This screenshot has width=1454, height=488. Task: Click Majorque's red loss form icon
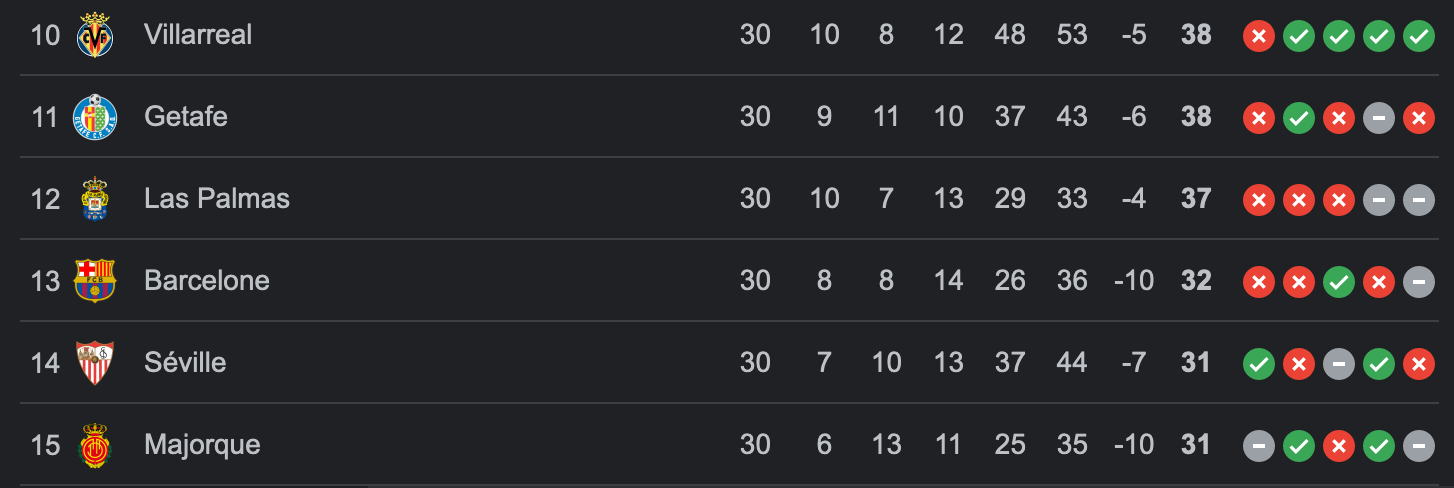[x=1338, y=446]
